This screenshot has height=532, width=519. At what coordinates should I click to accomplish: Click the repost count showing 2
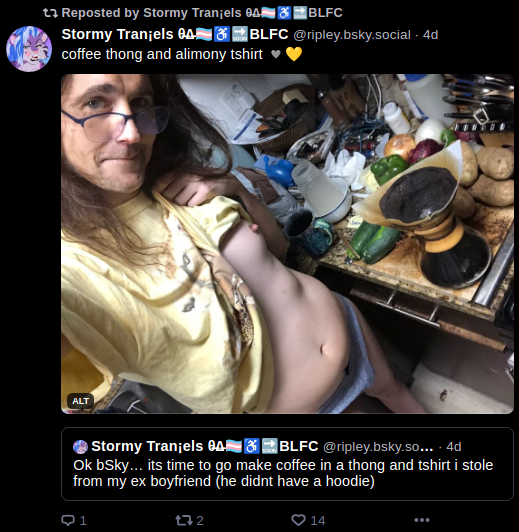click(x=200, y=520)
